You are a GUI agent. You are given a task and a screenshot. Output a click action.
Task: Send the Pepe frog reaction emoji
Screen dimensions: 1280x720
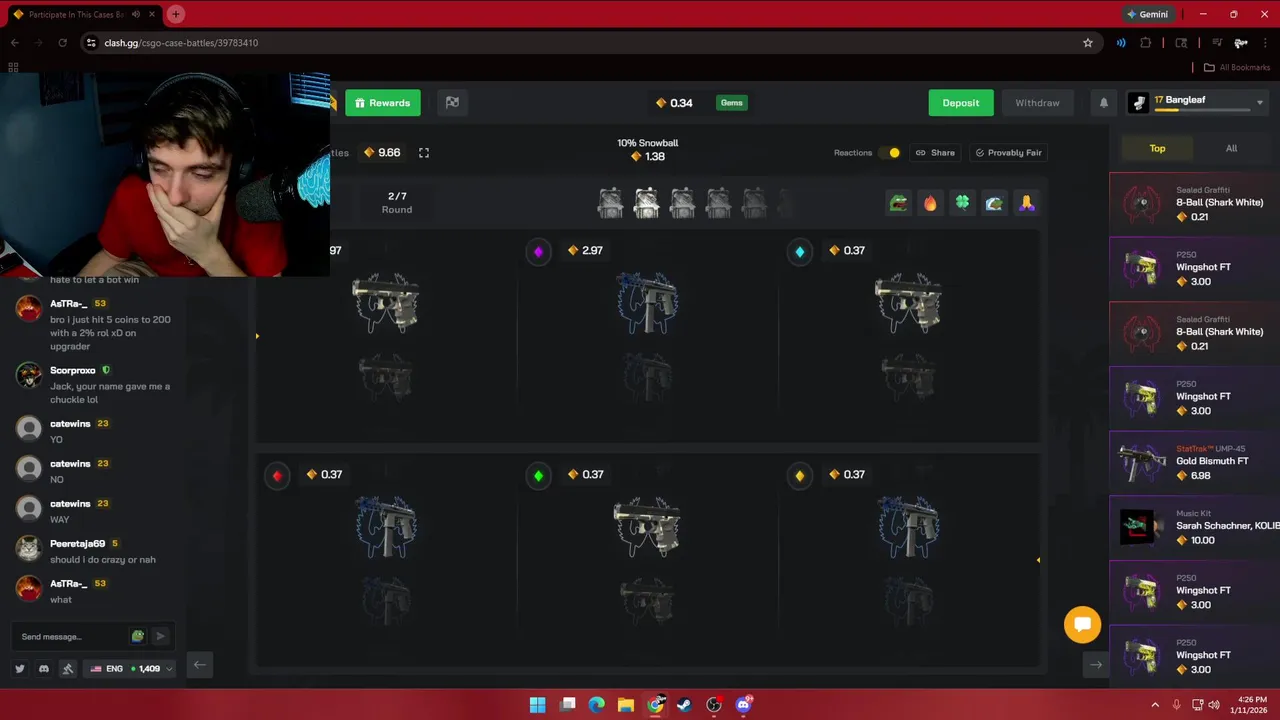[898, 203]
